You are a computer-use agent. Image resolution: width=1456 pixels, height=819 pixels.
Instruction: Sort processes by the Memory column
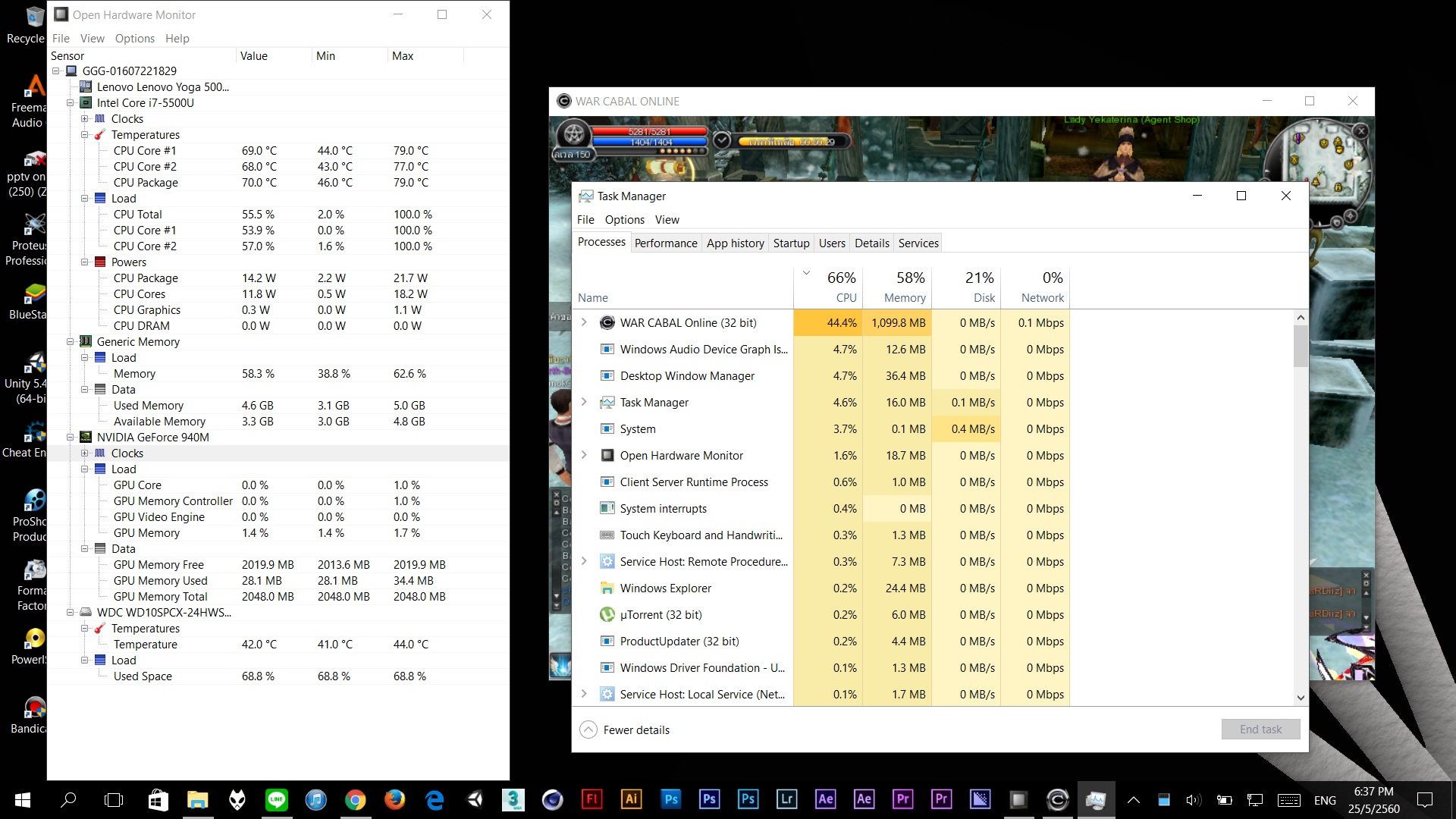tap(897, 287)
